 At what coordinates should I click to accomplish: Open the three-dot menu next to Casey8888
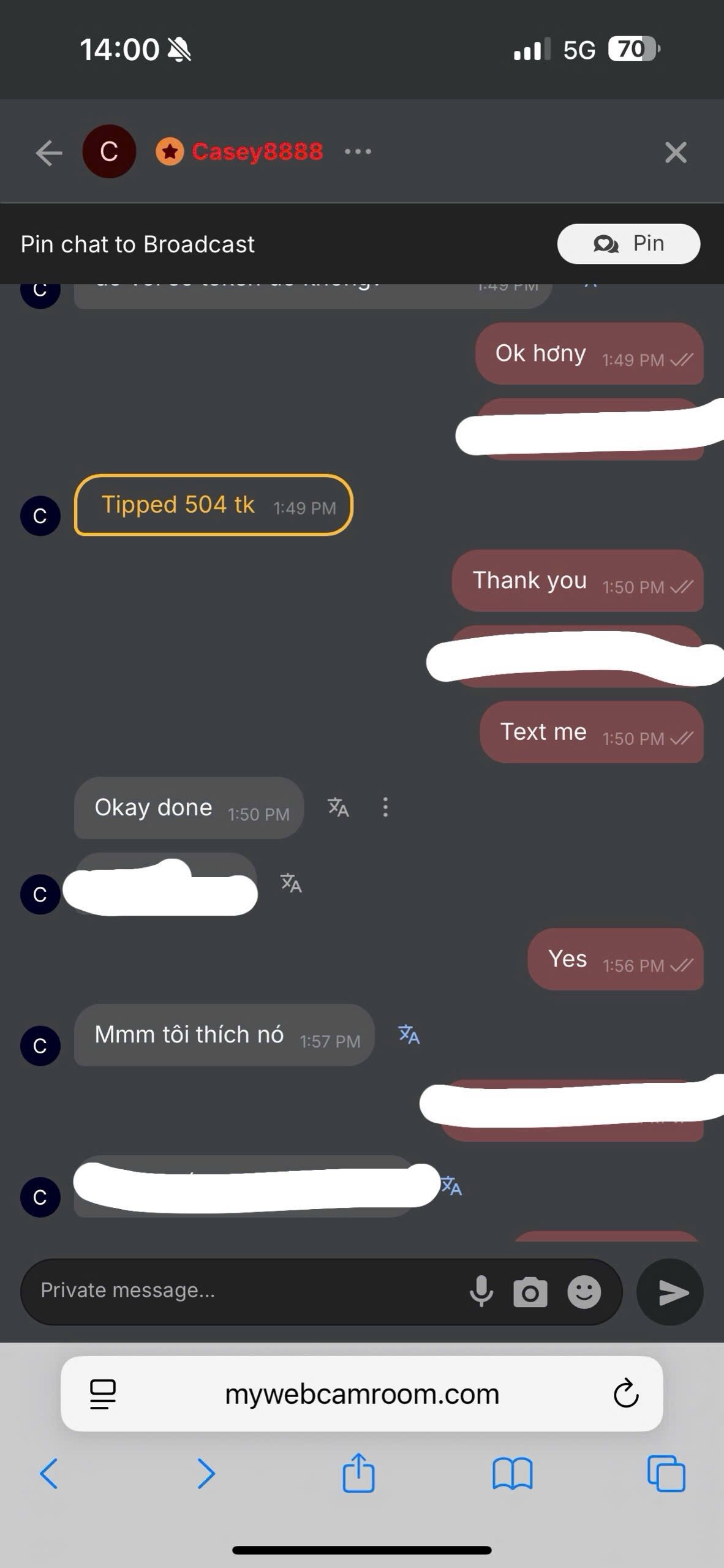(358, 151)
